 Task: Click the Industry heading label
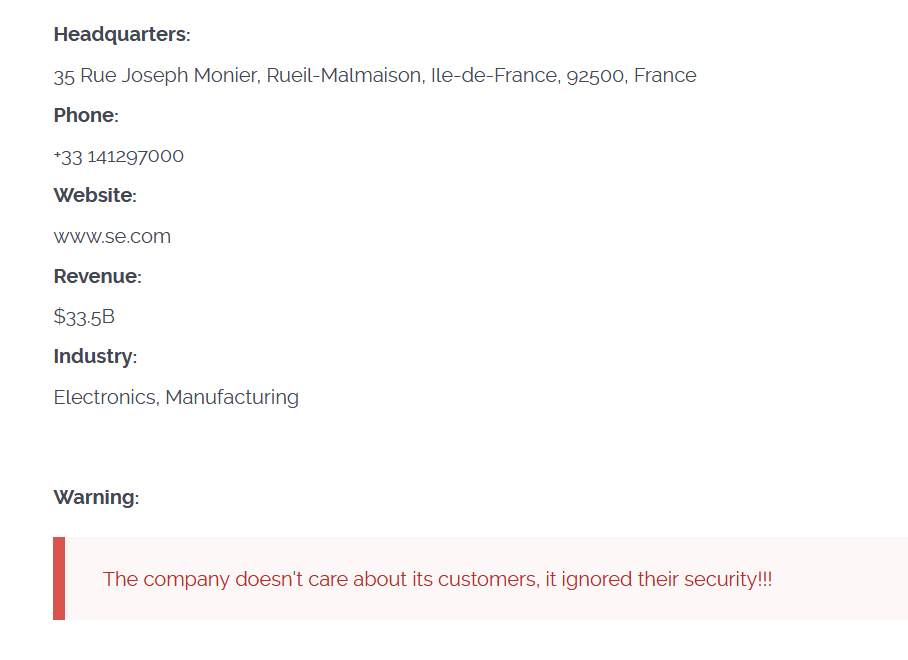[94, 357]
